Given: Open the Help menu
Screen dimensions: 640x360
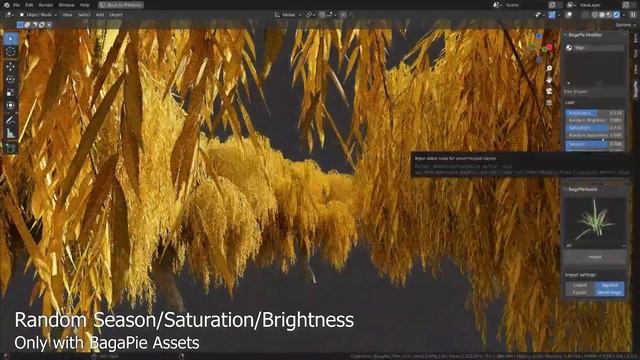Looking at the screenshot, I should tap(84, 5).
